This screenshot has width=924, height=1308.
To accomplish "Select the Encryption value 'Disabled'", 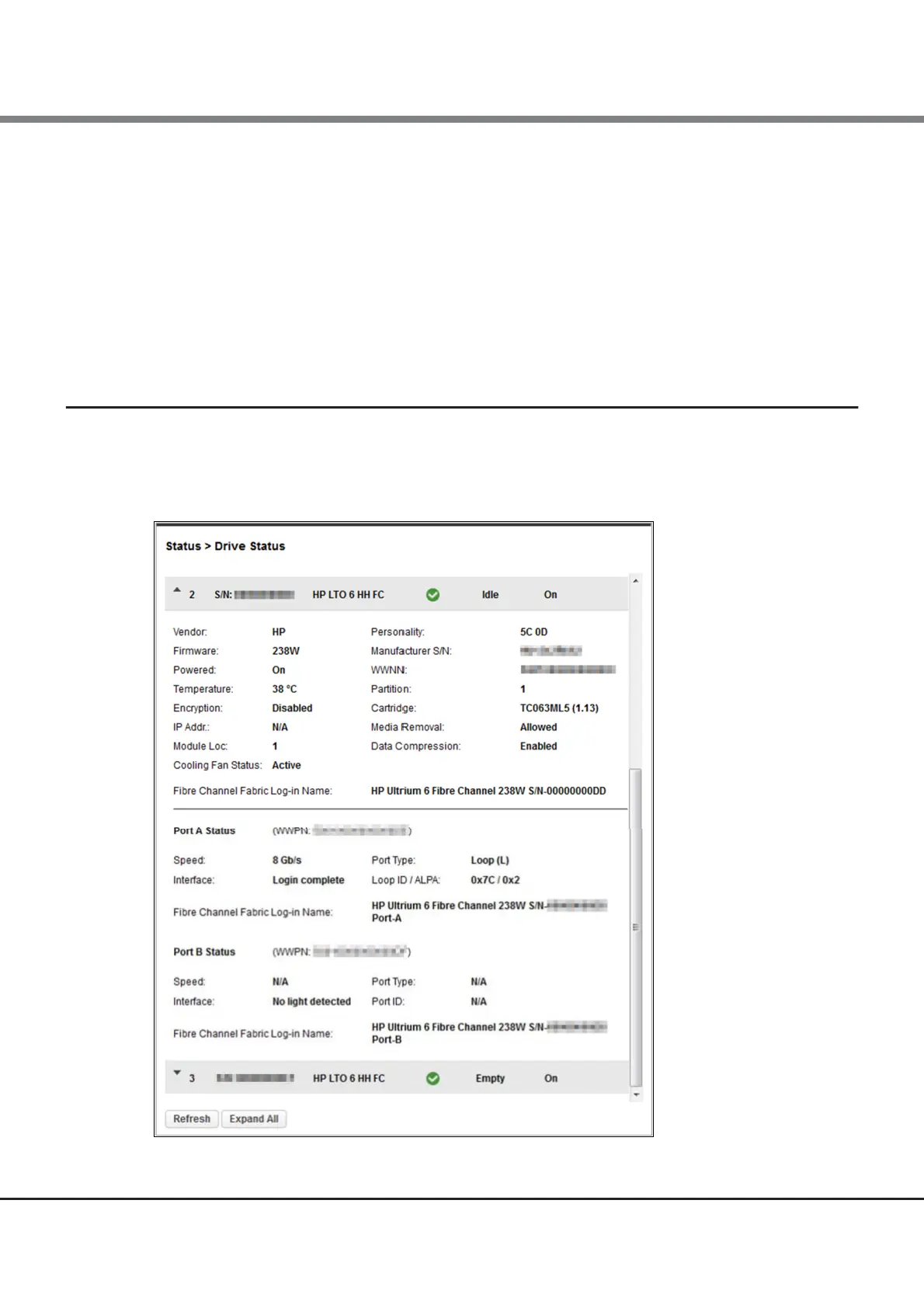I will (292, 708).
